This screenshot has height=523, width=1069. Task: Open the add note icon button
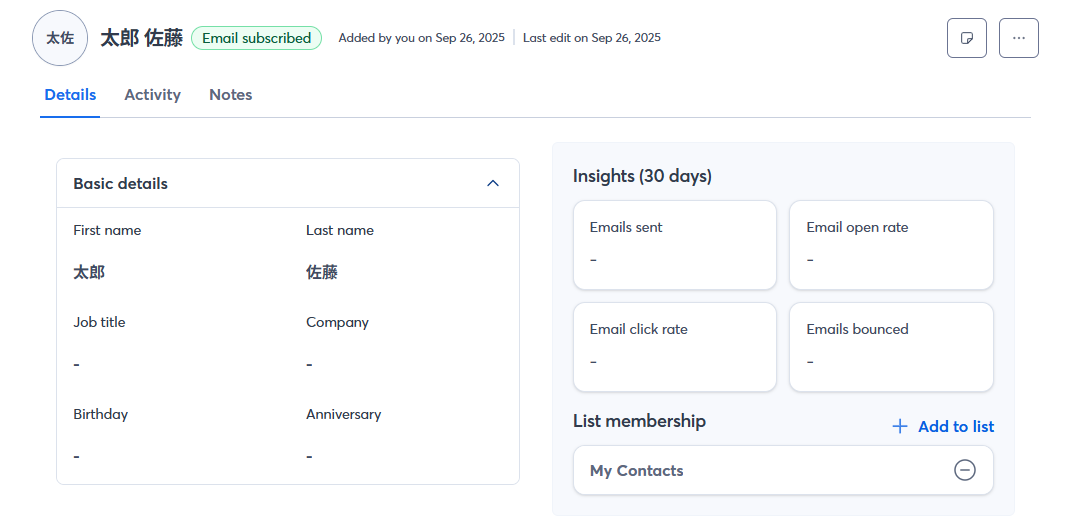pyautogui.click(x=966, y=38)
